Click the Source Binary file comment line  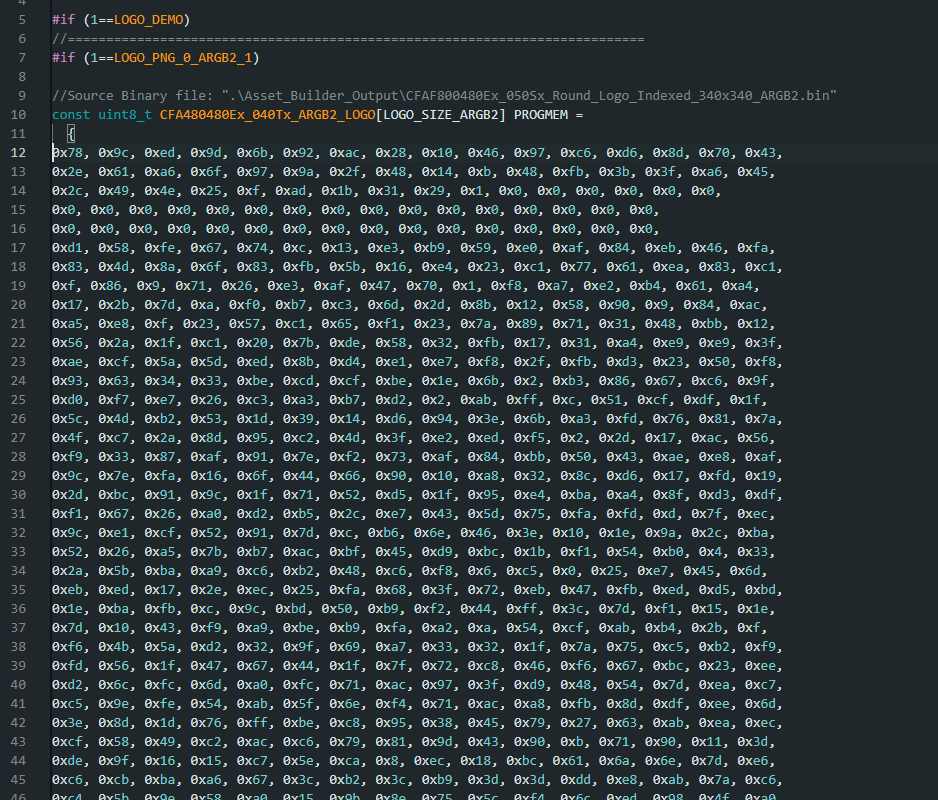[444, 96]
